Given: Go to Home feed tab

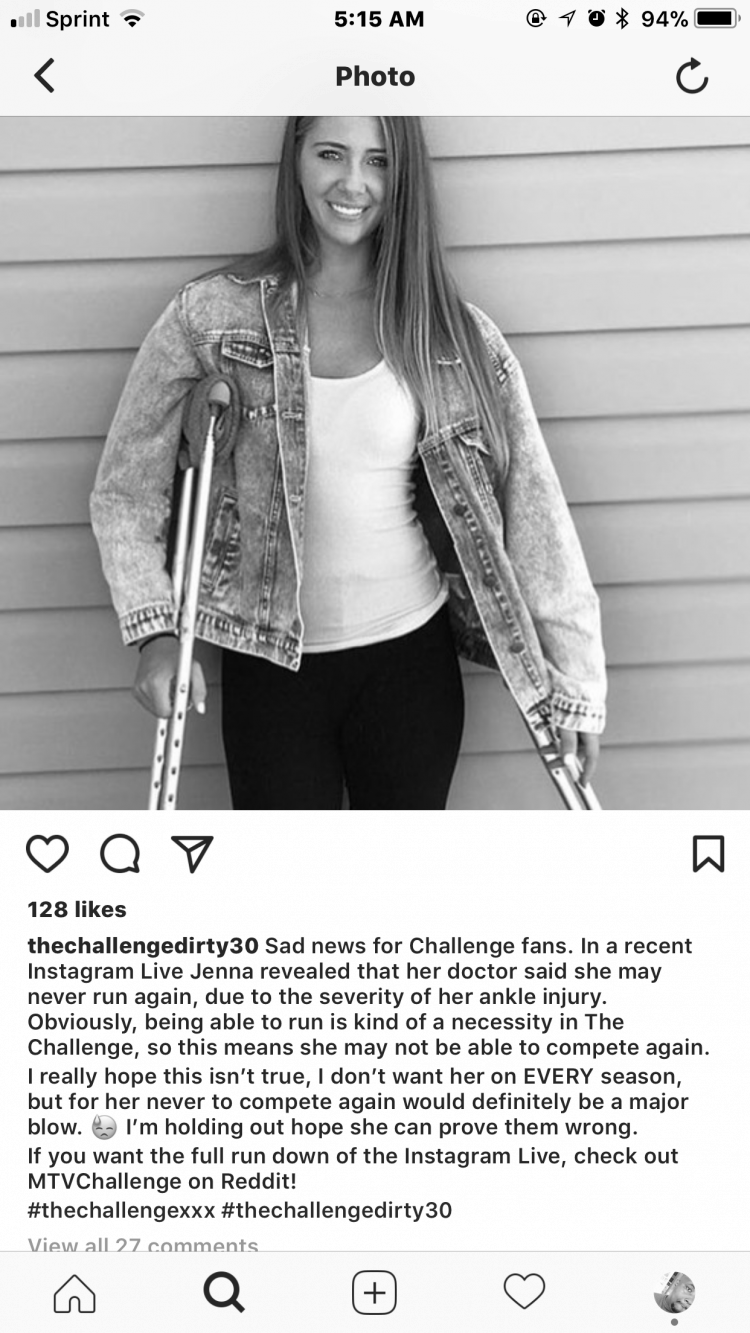Looking at the screenshot, I should [x=75, y=1292].
